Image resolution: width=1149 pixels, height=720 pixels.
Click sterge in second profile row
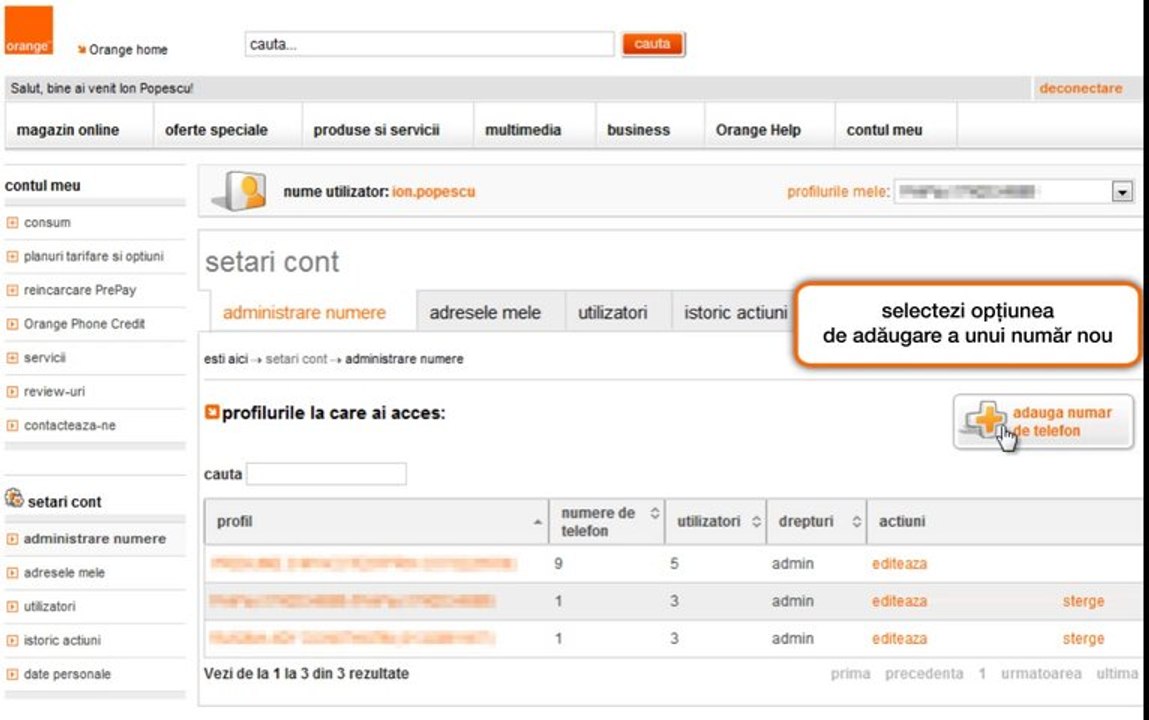(x=1083, y=601)
